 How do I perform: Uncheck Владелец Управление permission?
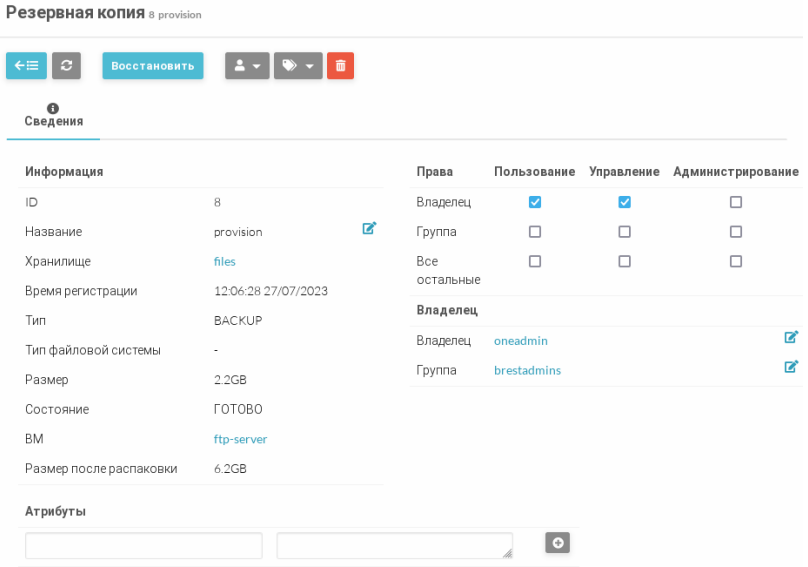pos(625,202)
